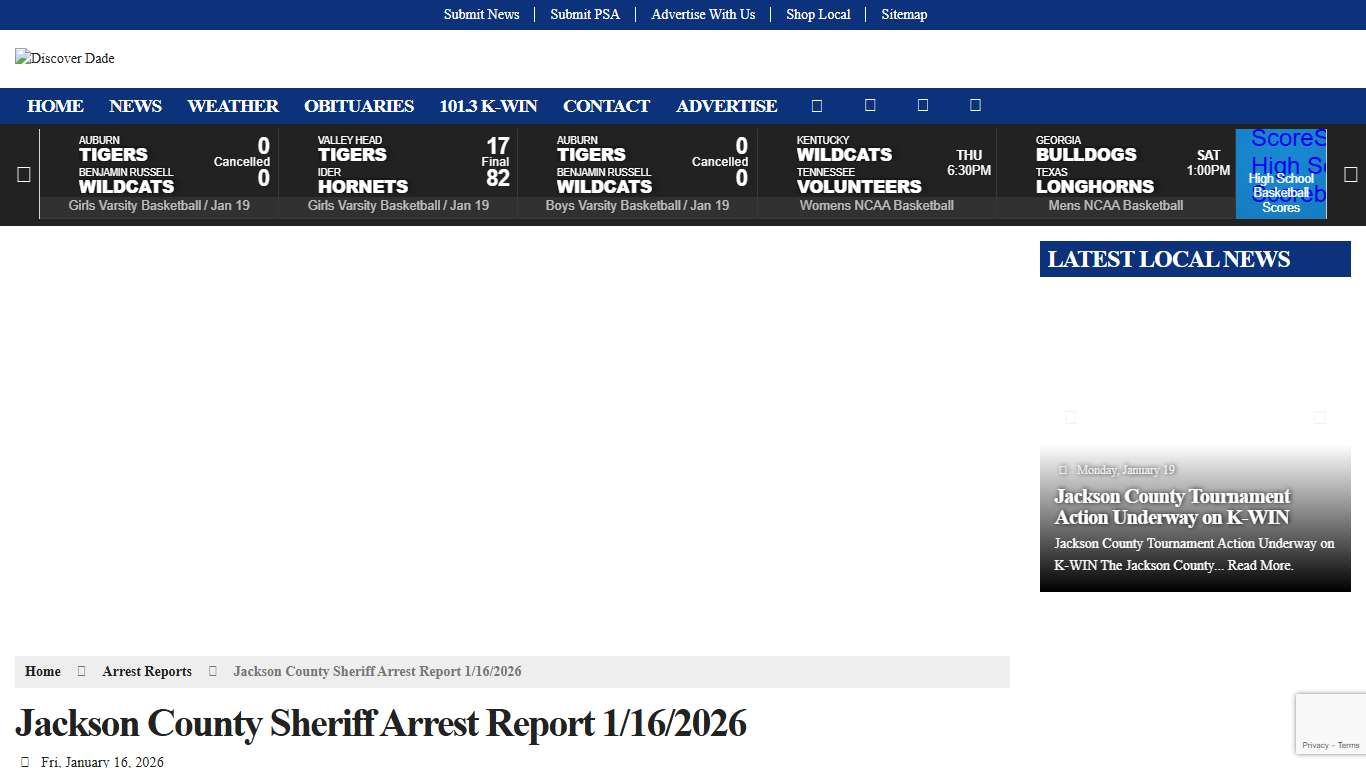Click the date icon near Fri, January 16, 2026
Screen dimensions: 1366x768
click(x=25, y=761)
